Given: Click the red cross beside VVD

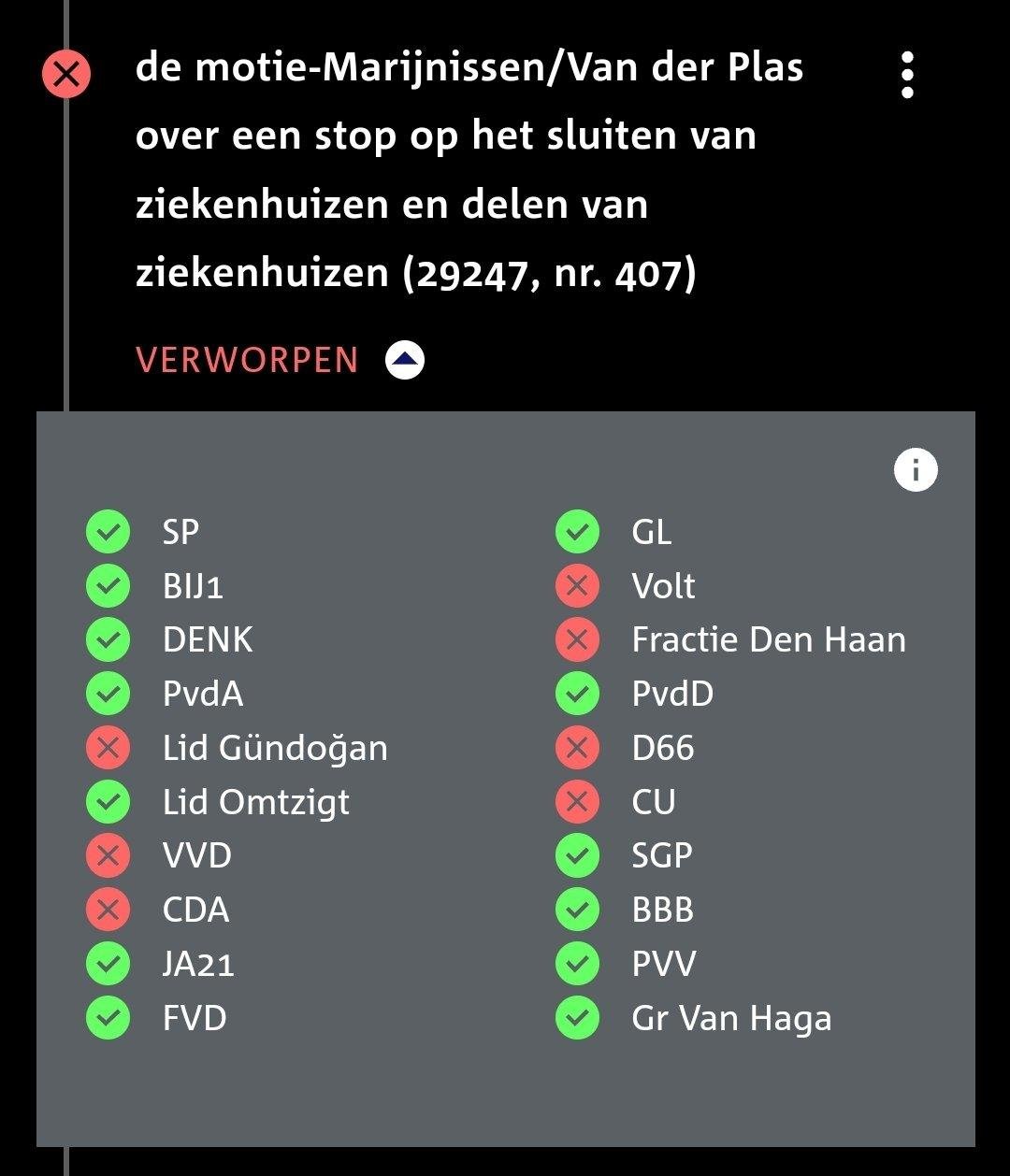Looking at the screenshot, I should (x=108, y=855).
